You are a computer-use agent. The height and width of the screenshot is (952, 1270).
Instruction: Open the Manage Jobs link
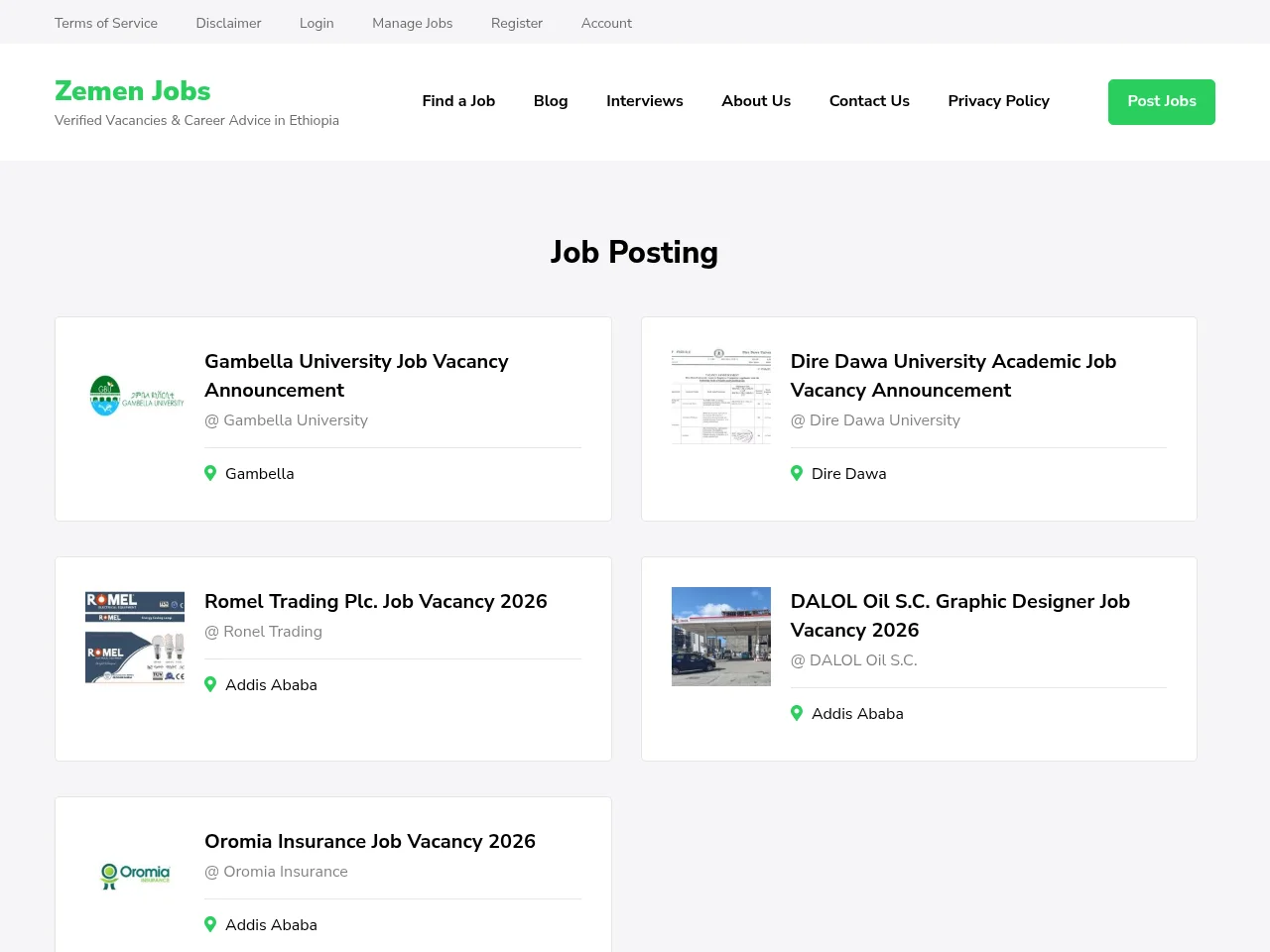tap(413, 23)
